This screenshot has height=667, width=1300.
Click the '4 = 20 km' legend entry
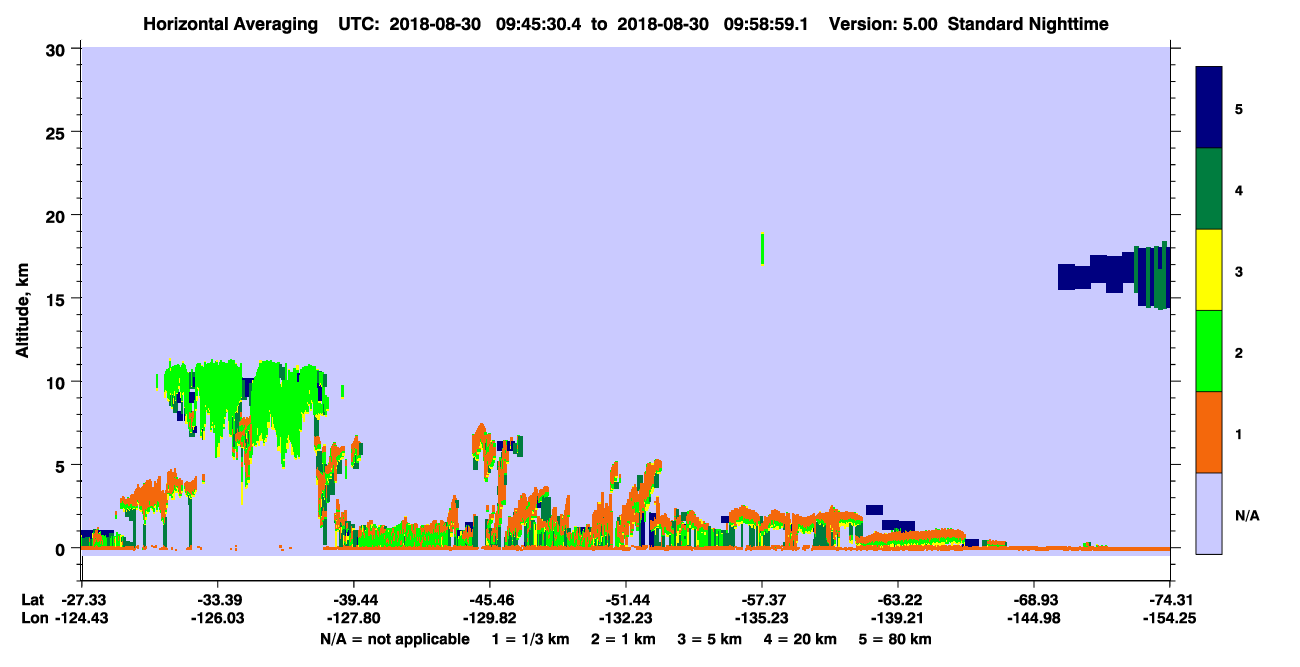[x=802, y=639]
